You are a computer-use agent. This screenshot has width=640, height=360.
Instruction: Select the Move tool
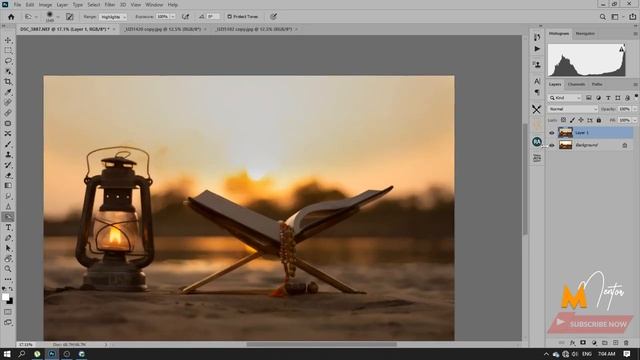(x=8, y=40)
